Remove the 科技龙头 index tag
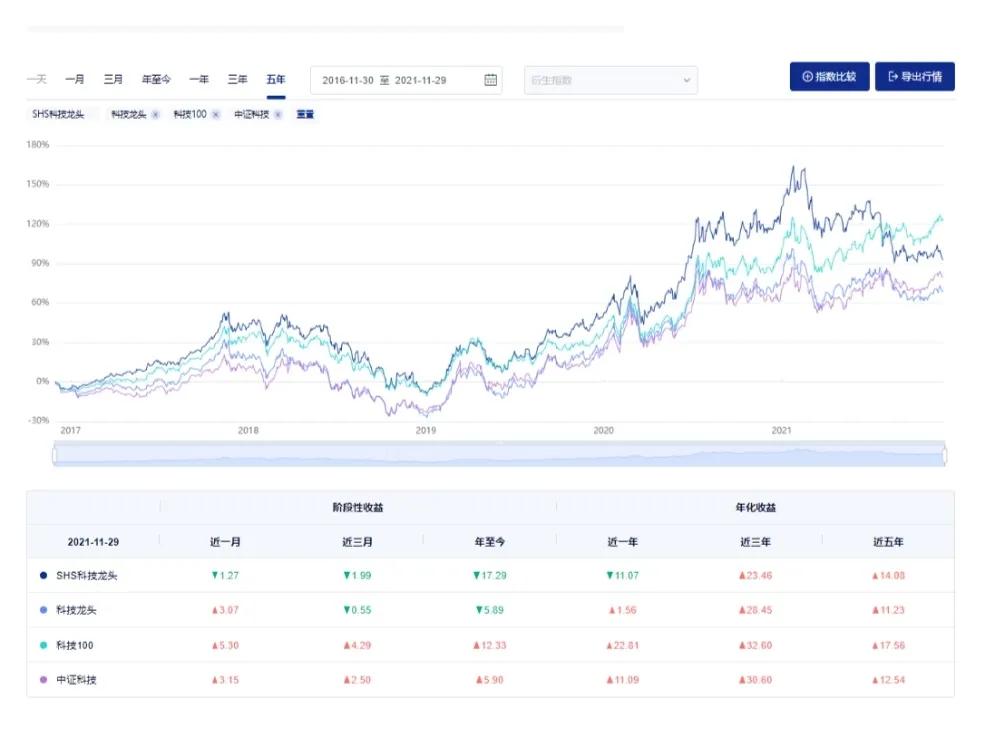Viewport: 987px width, 736px height. click(x=155, y=115)
